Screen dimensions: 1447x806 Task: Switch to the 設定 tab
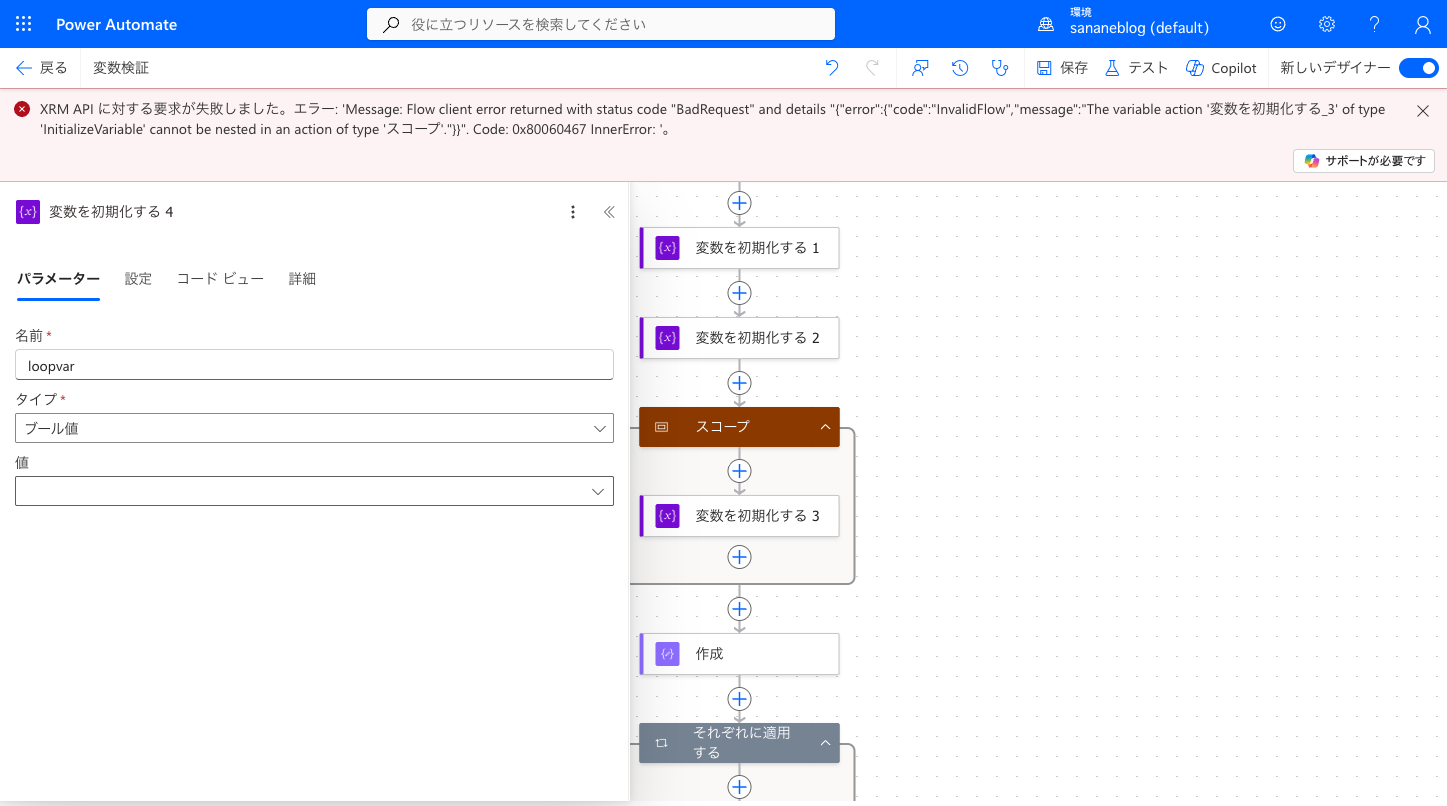pos(138,279)
